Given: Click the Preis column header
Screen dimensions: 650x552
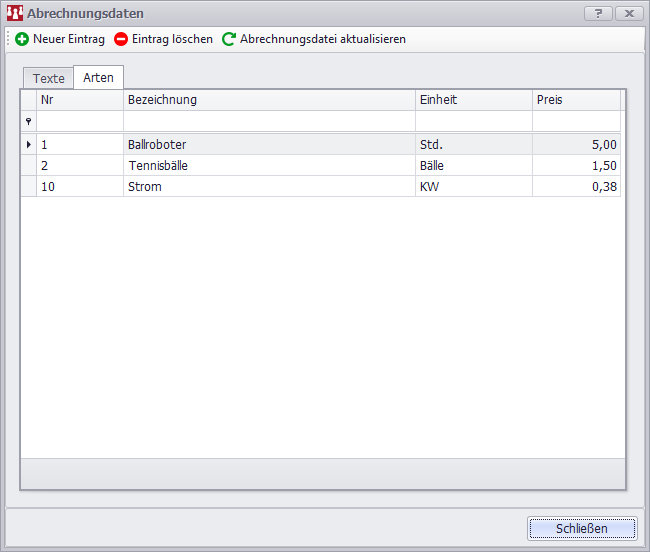Looking at the screenshot, I should click(x=575, y=100).
